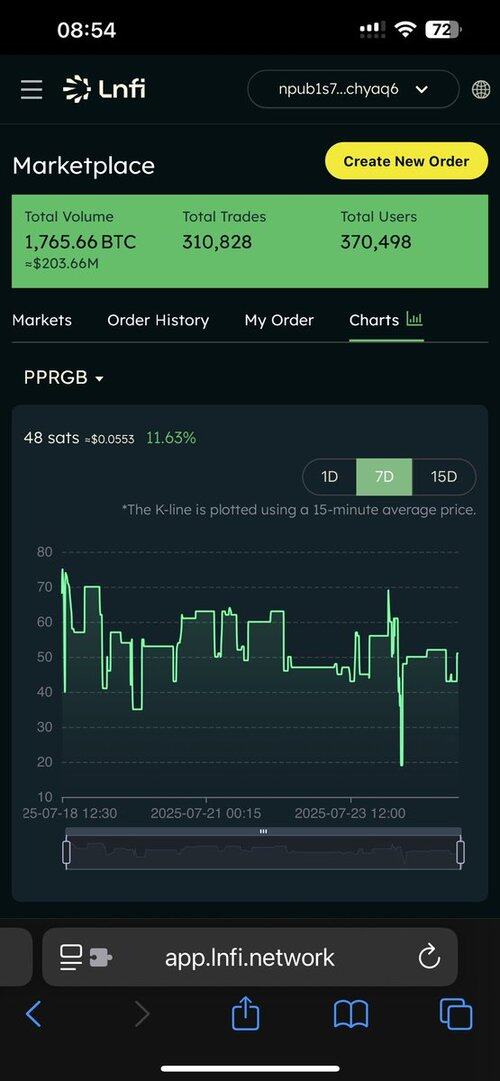Open the My Order tab

click(x=279, y=320)
